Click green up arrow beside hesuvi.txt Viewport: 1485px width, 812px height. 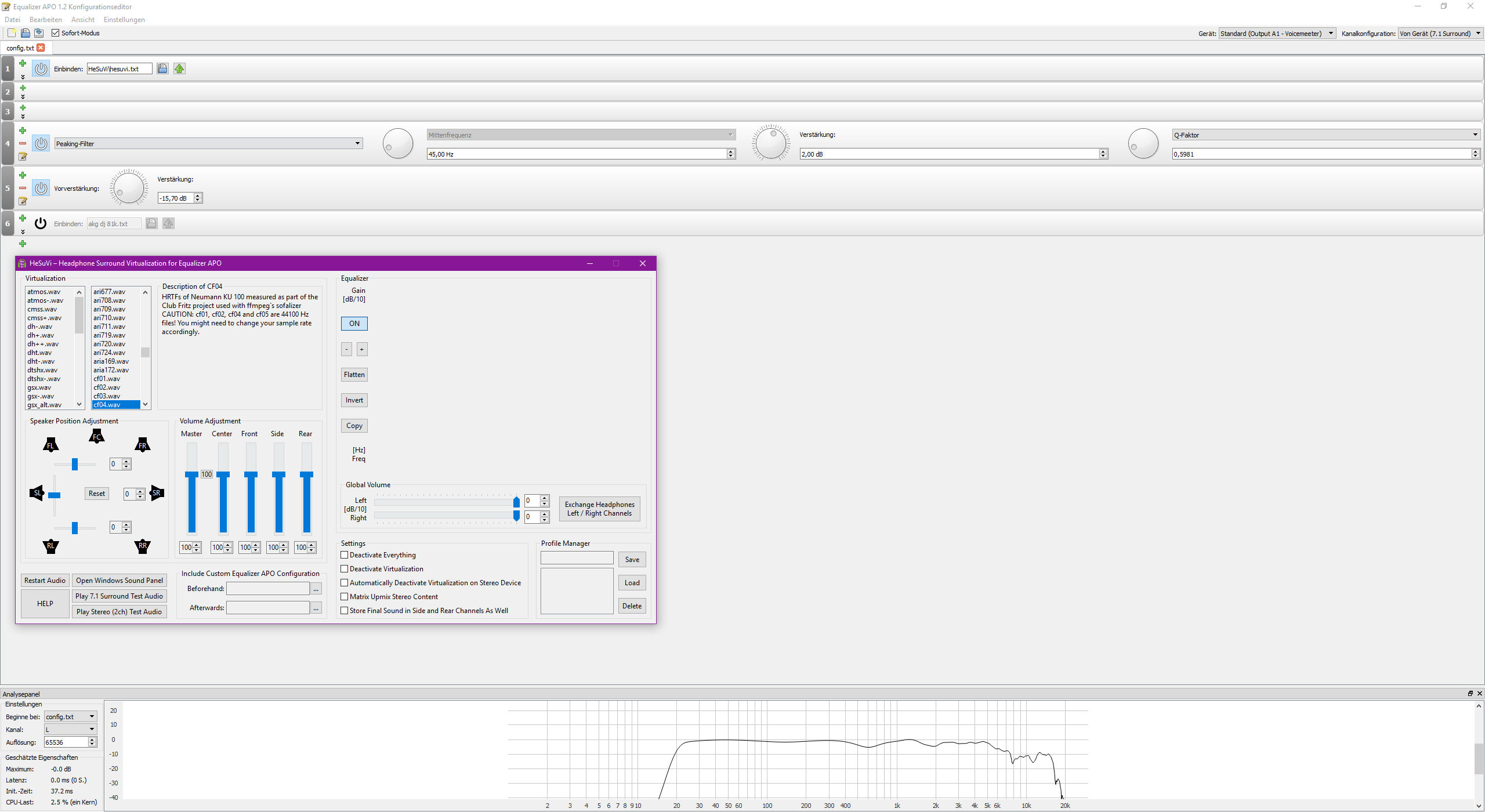coord(179,69)
